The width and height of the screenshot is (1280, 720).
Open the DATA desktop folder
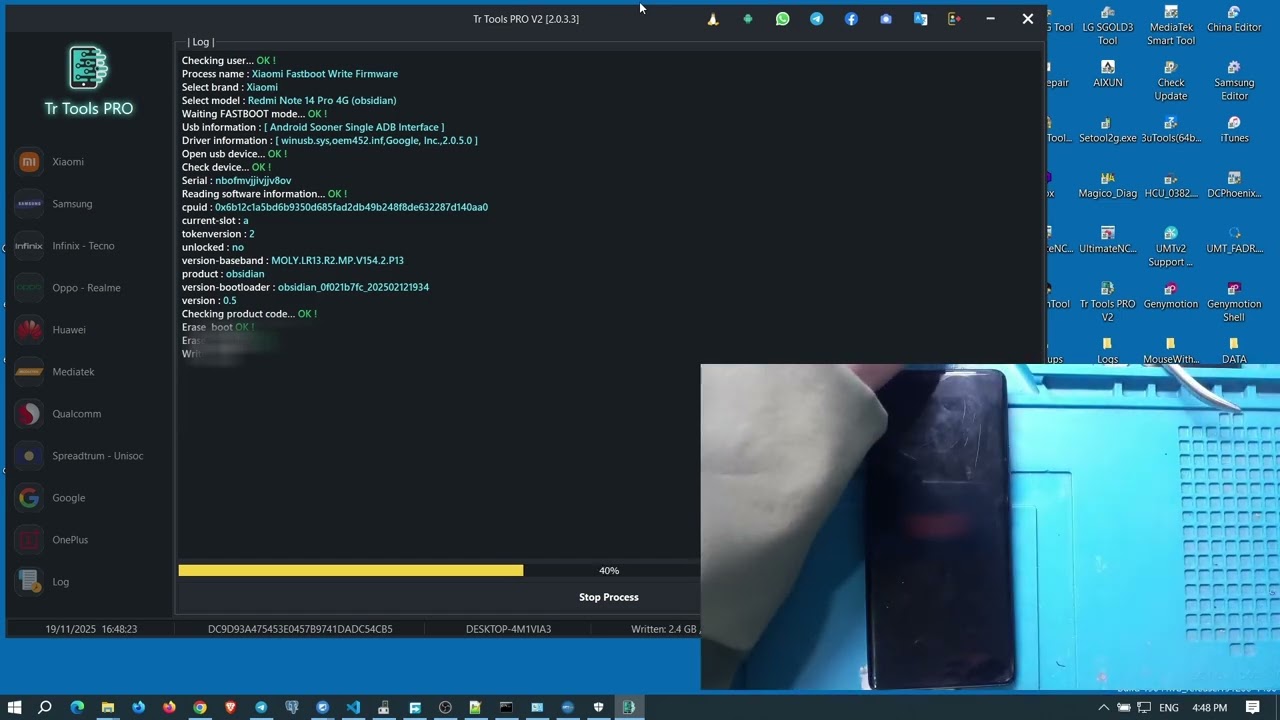[1234, 351]
